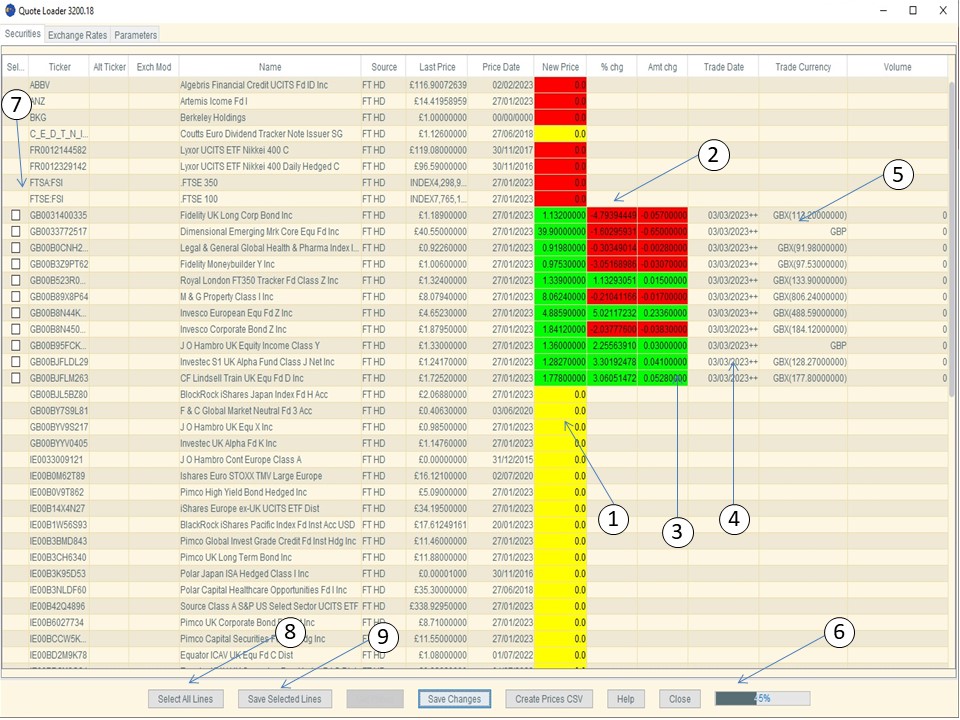The image size is (960, 720).
Task: Tick the checkbox for GB0031400335
Action: (x=16, y=216)
